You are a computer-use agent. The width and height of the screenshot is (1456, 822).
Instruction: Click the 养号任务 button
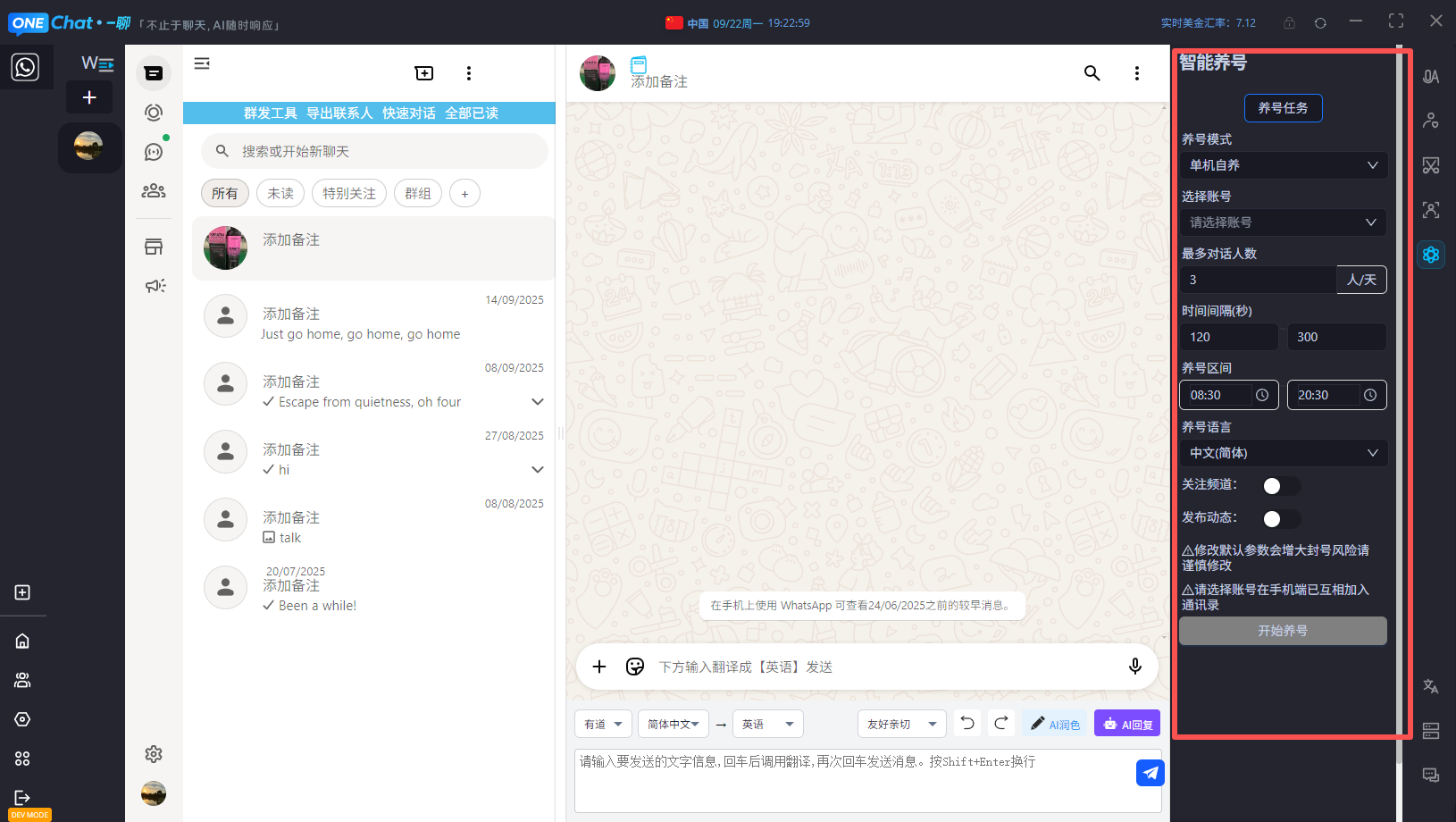pos(1283,108)
